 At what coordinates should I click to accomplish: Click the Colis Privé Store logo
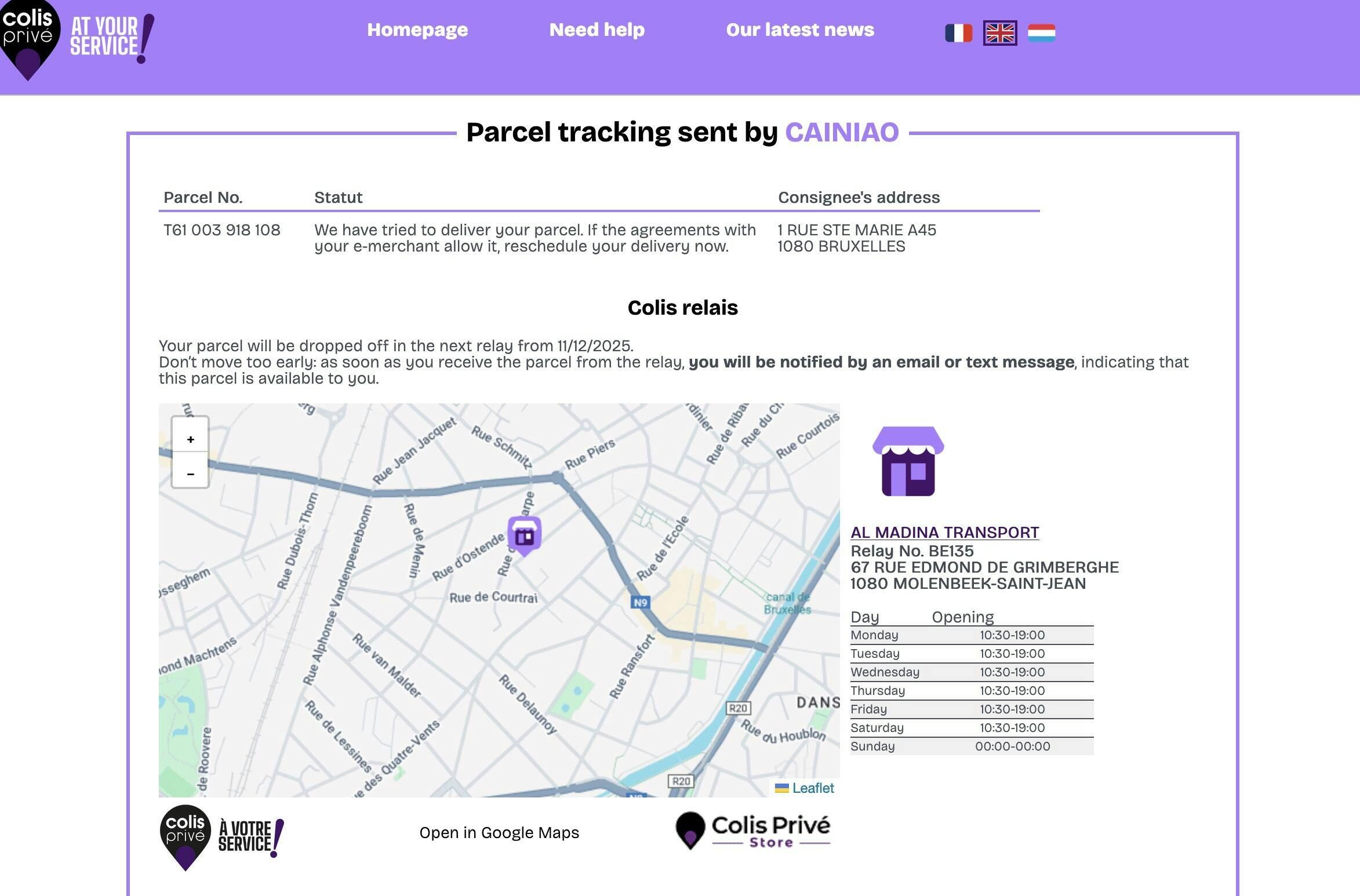click(x=753, y=831)
